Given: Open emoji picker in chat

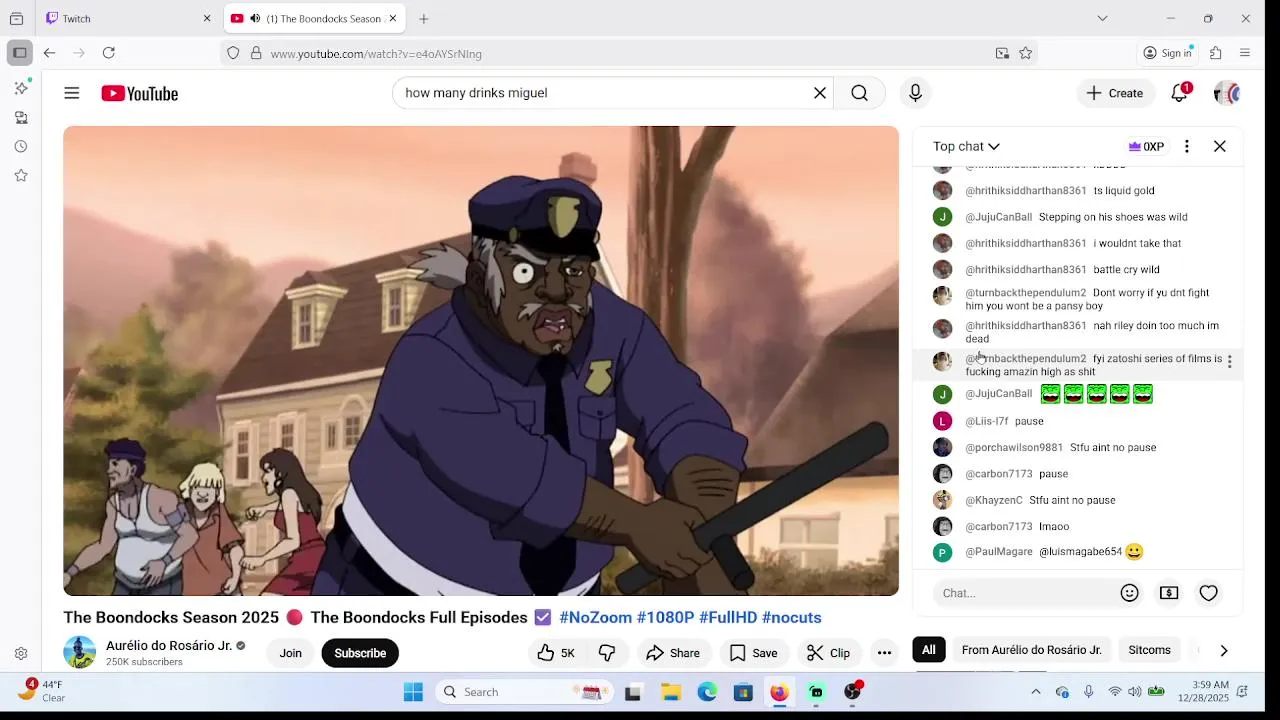Looking at the screenshot, I should (x=1129, y=593).
